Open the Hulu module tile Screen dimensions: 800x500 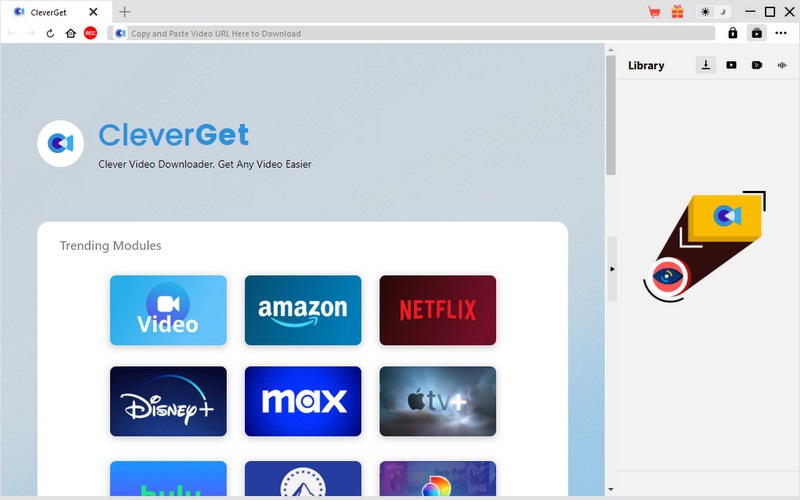pos(168,479)
